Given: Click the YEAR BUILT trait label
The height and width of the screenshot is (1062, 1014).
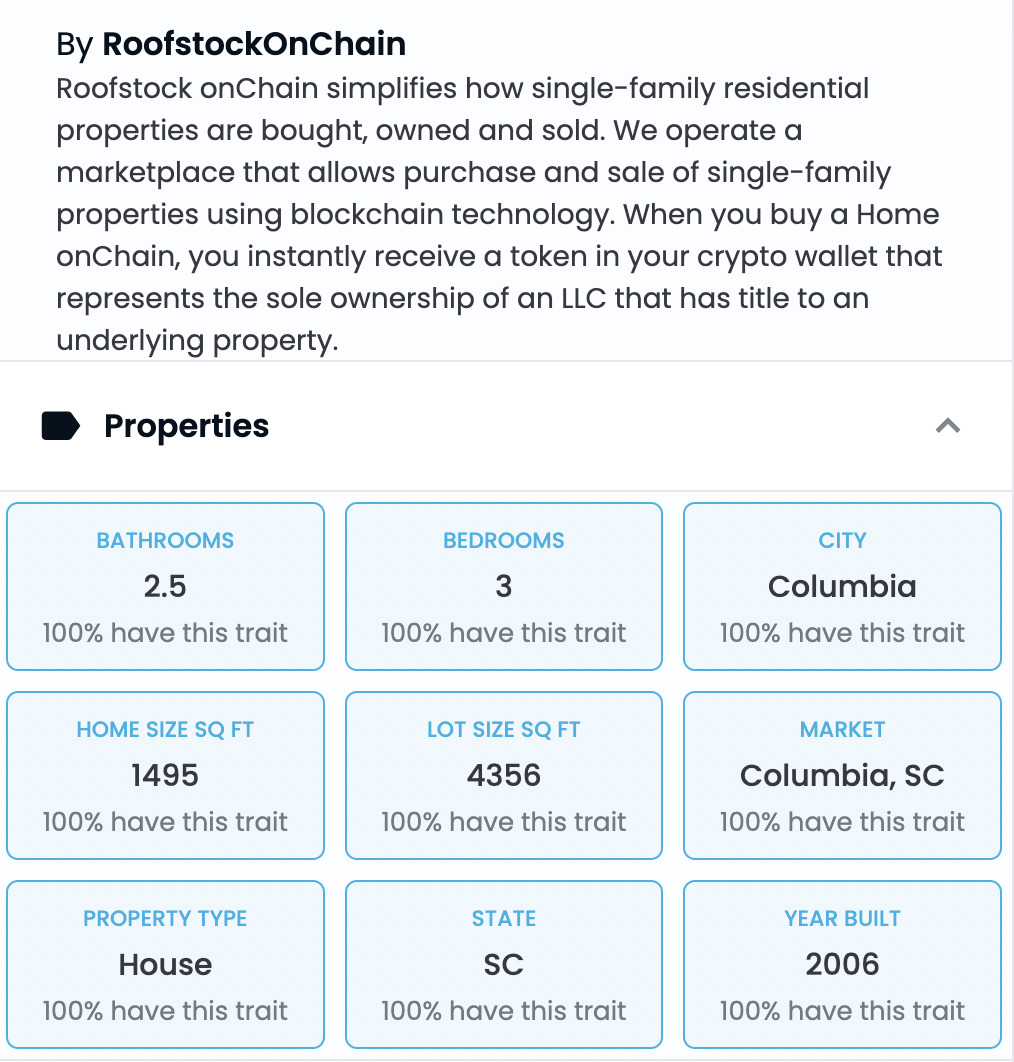Looking at the screenshot, I should point(842,918).
